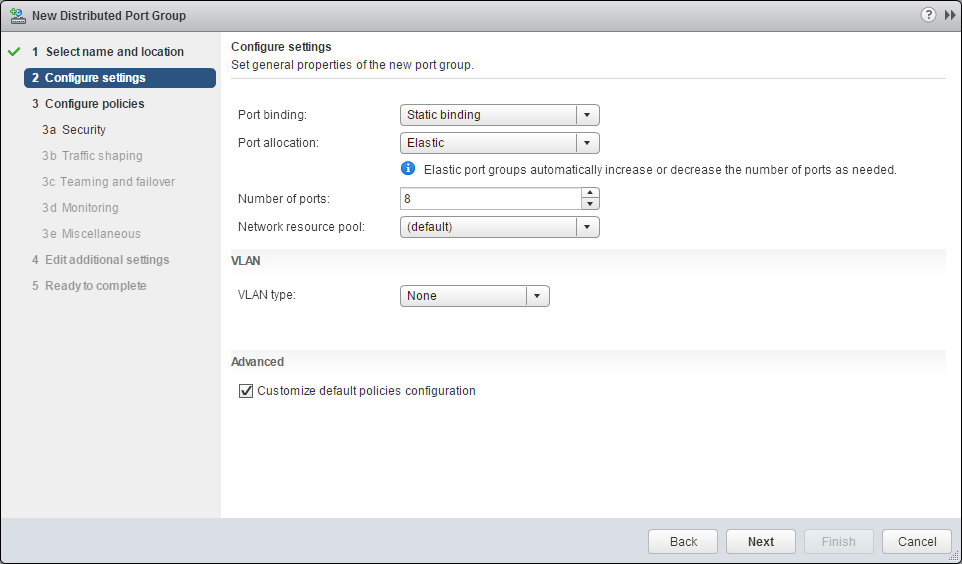Click the Number of ports input field
This screenshot has width=962, height=564.
pos(490,199)
